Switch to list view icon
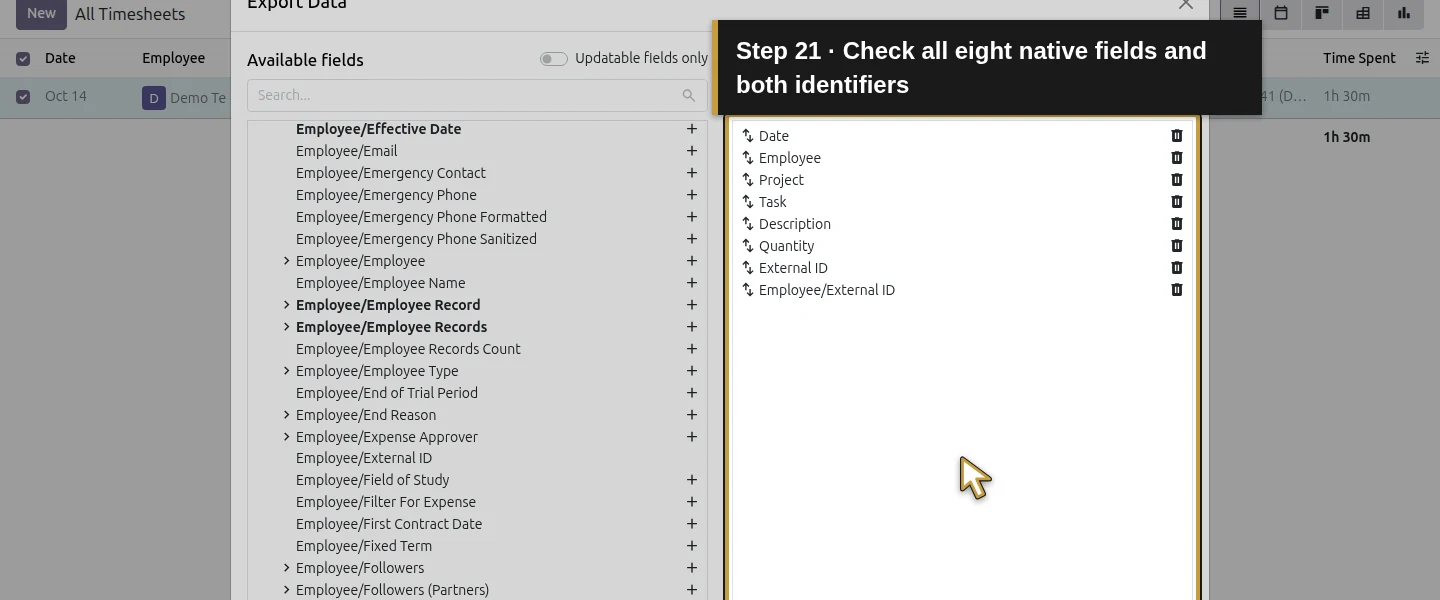This screenshot has height=600, width=1440. [x=1240, y=13]
